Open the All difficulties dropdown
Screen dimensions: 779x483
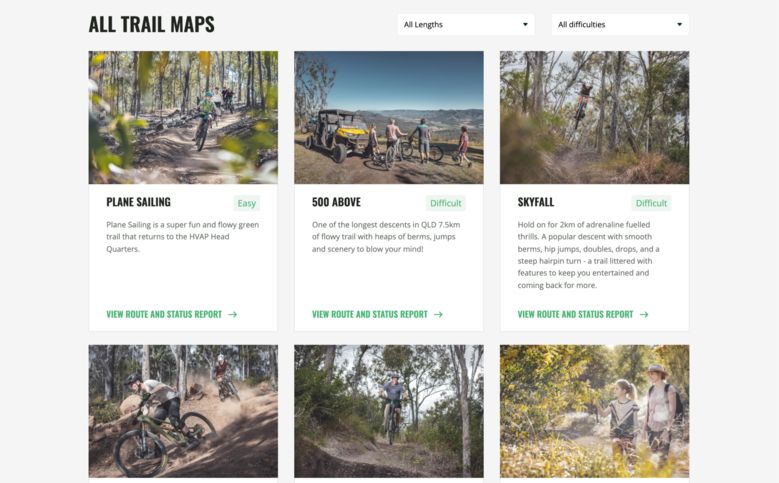620,24
